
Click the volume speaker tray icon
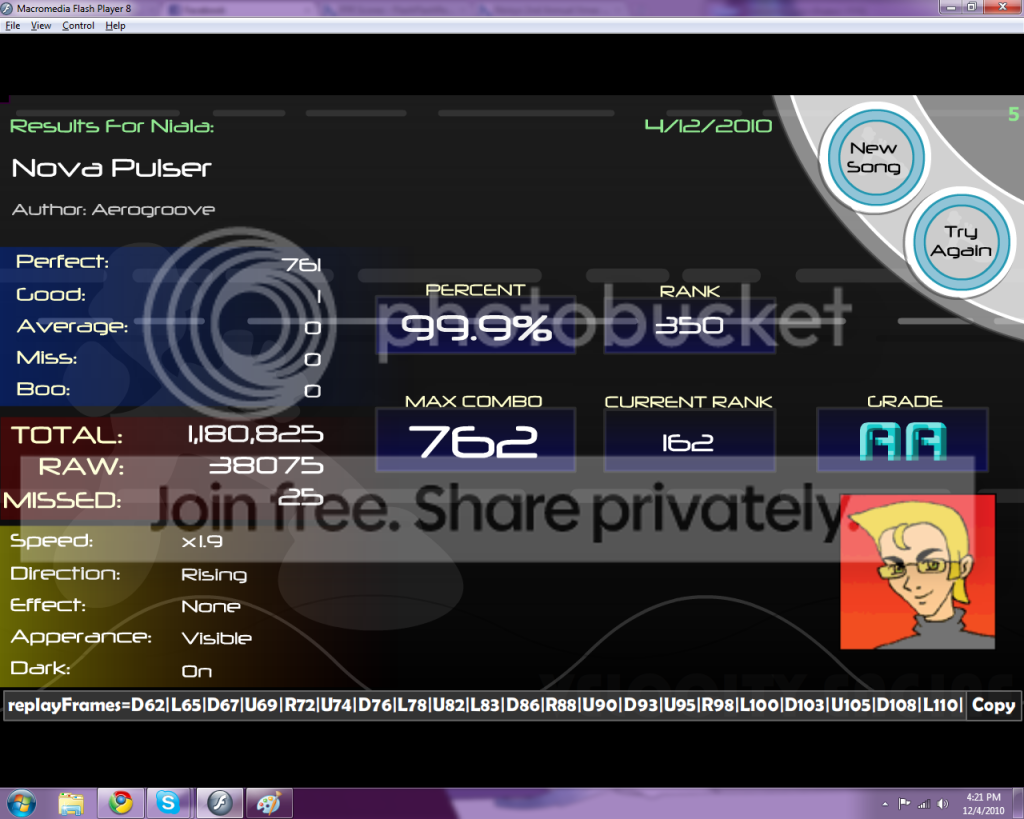(942, 804)
